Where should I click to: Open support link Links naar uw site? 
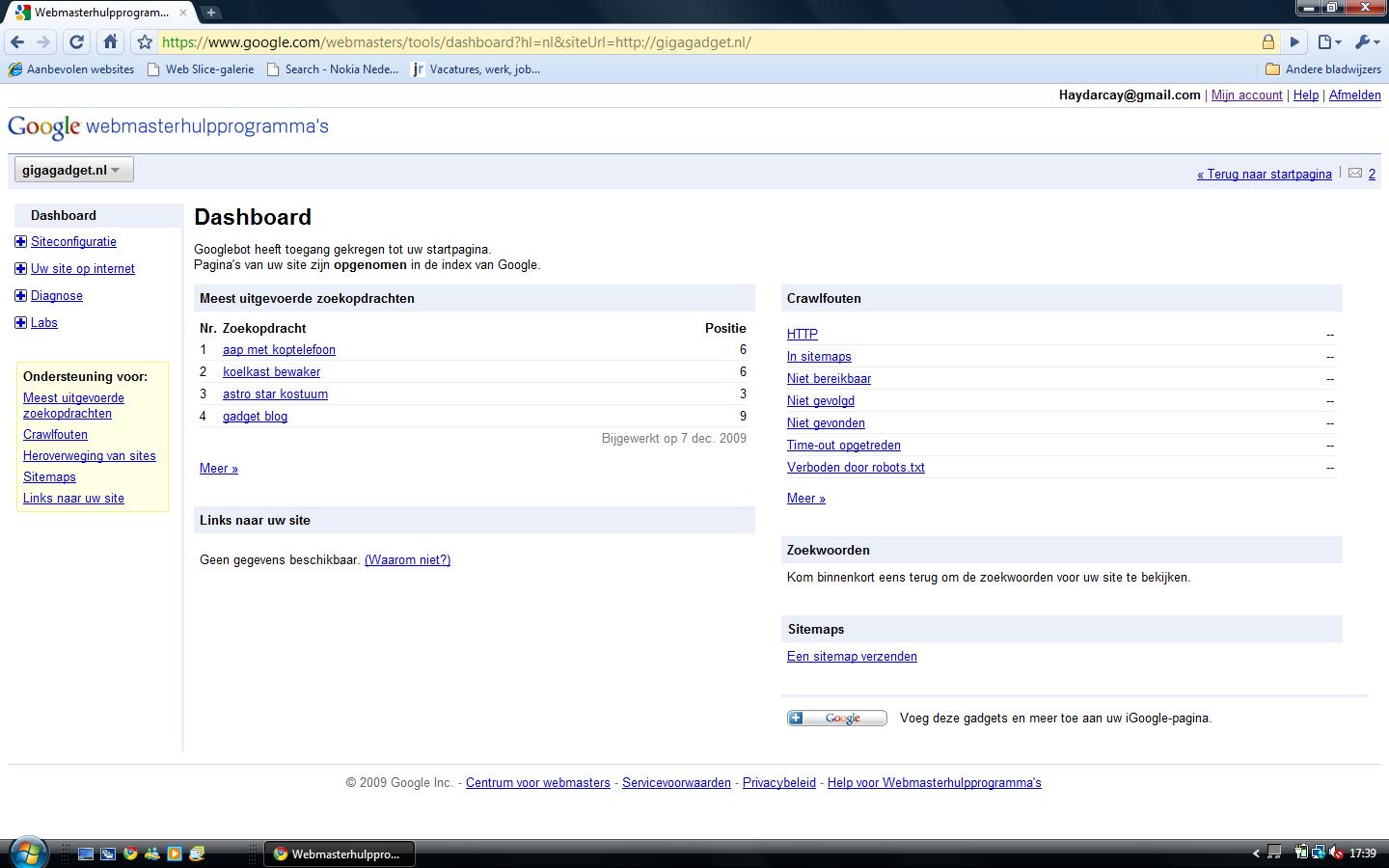click(73, 499)
